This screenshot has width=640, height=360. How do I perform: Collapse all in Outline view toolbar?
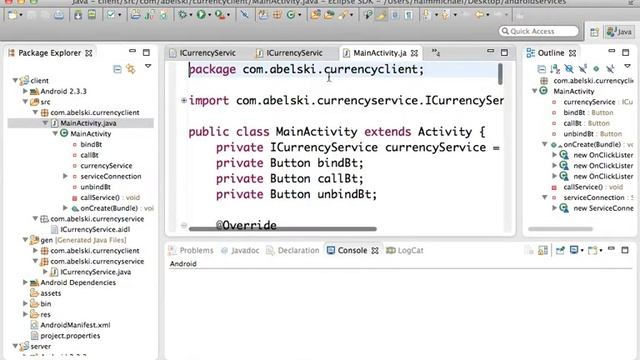coord(541,69)
